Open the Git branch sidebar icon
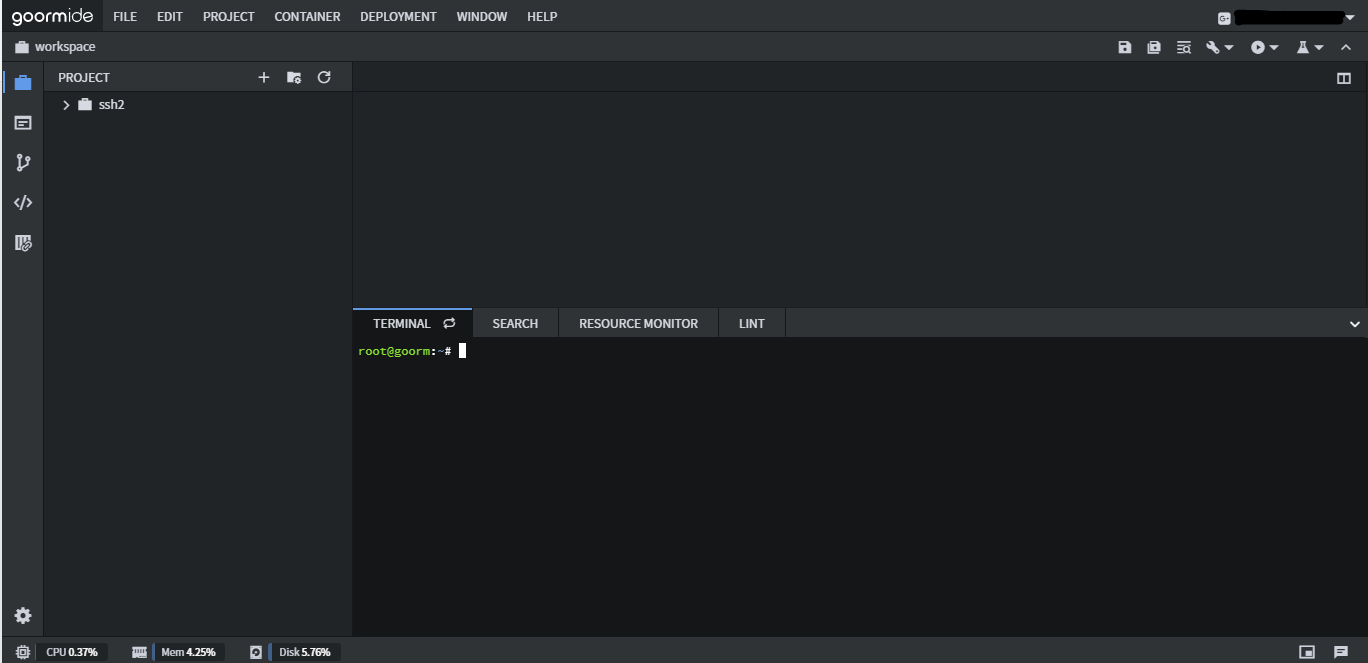The width and height of the screenshot is (1368, 663). pyautogui.click(x=23, y=163)
